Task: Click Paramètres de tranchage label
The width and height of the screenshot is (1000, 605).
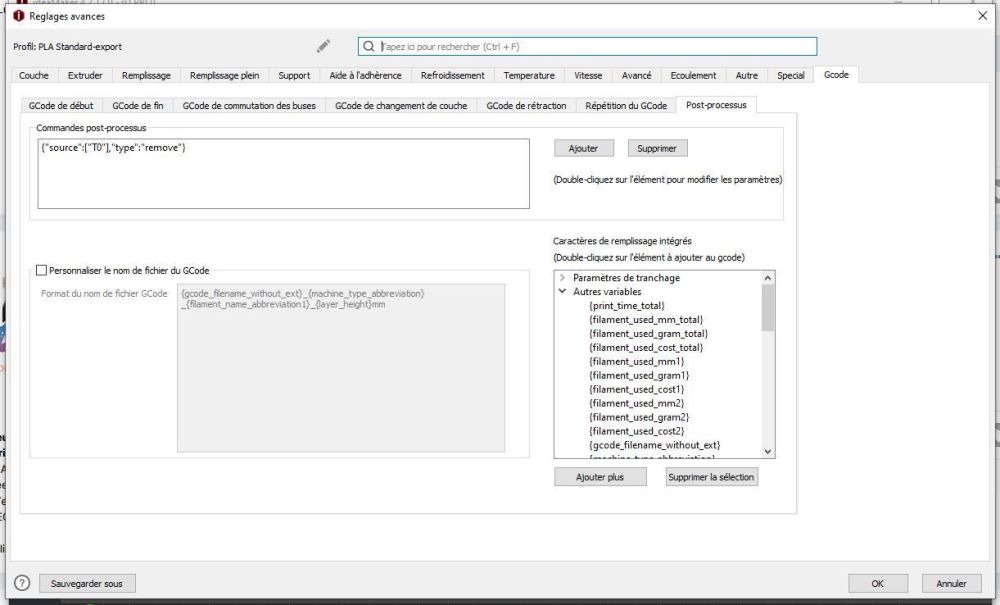Action: (626, 277)
